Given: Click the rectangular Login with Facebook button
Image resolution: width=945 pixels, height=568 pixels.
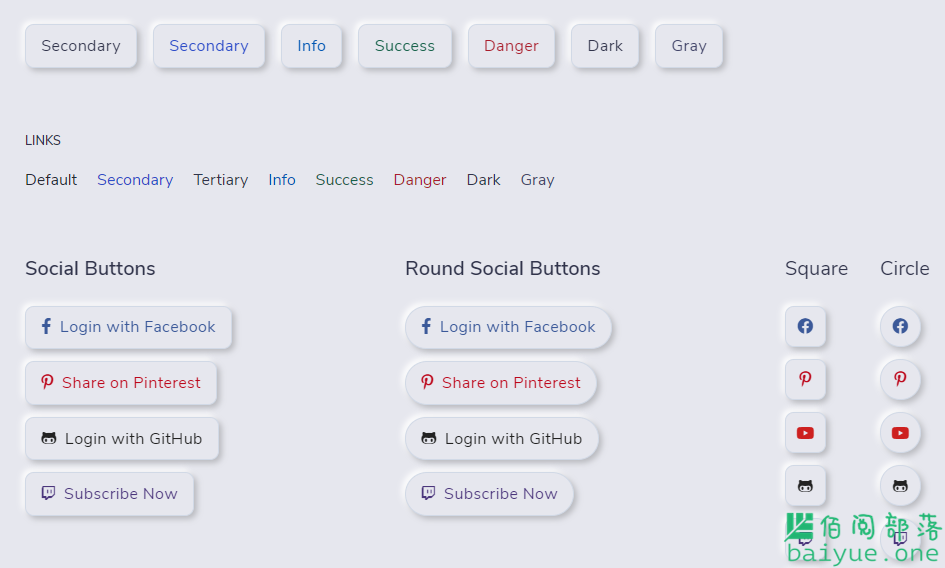Looking at the screenshot, I should coord(128,327).
